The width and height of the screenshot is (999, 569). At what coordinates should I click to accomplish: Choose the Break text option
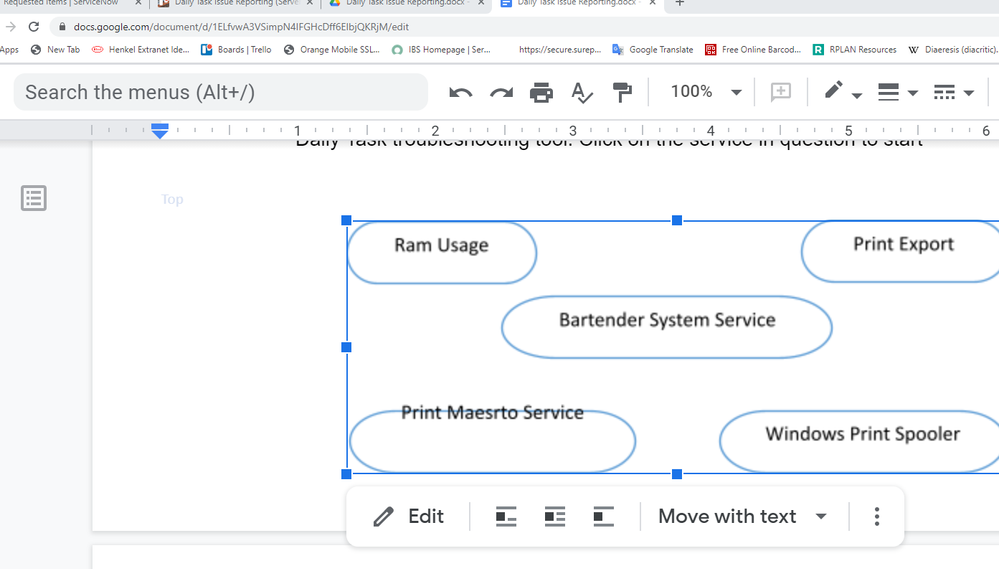click(x=603, y=516)
